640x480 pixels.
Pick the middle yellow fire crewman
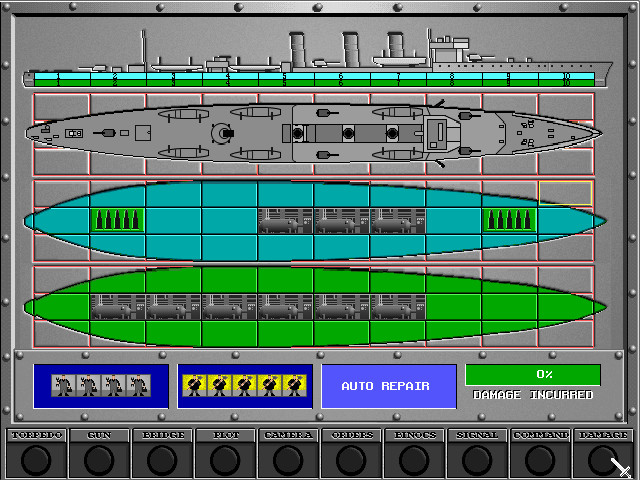[244, 385]
